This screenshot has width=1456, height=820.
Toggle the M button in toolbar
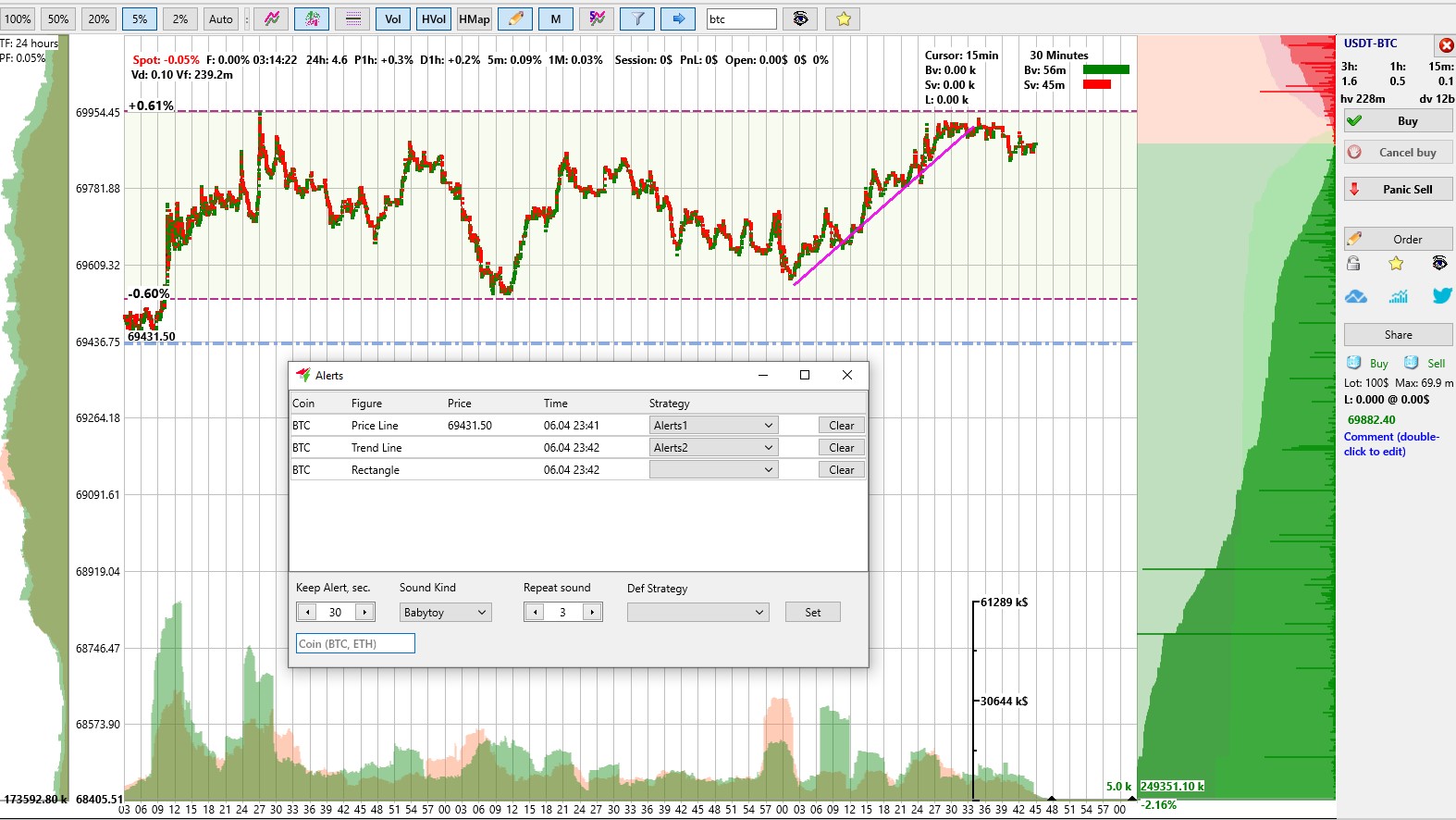556,19
